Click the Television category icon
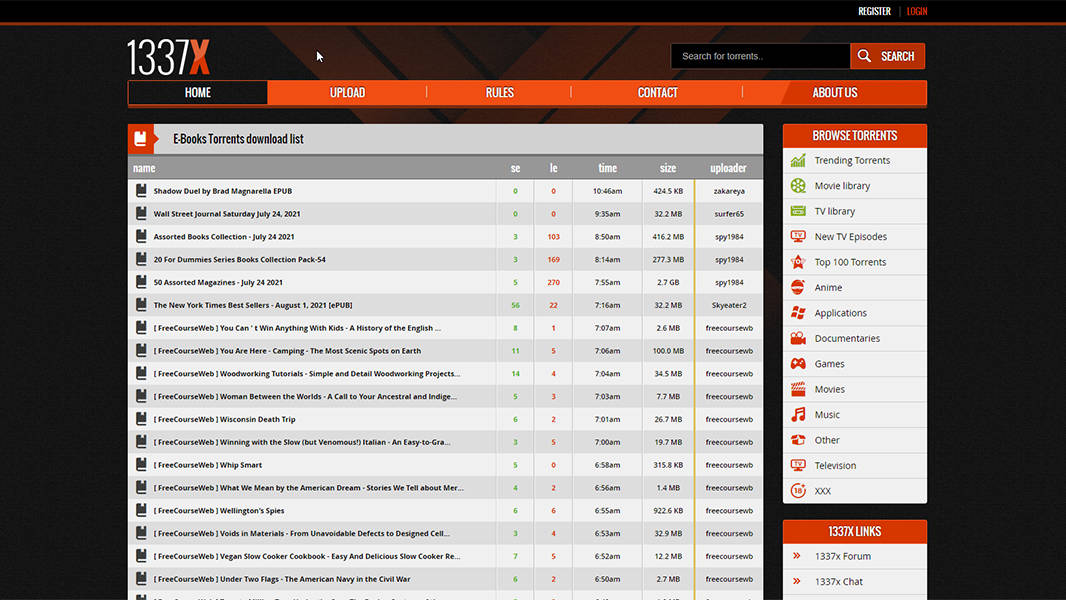This screenshot has width=1066, height=600. pos(798,465)
